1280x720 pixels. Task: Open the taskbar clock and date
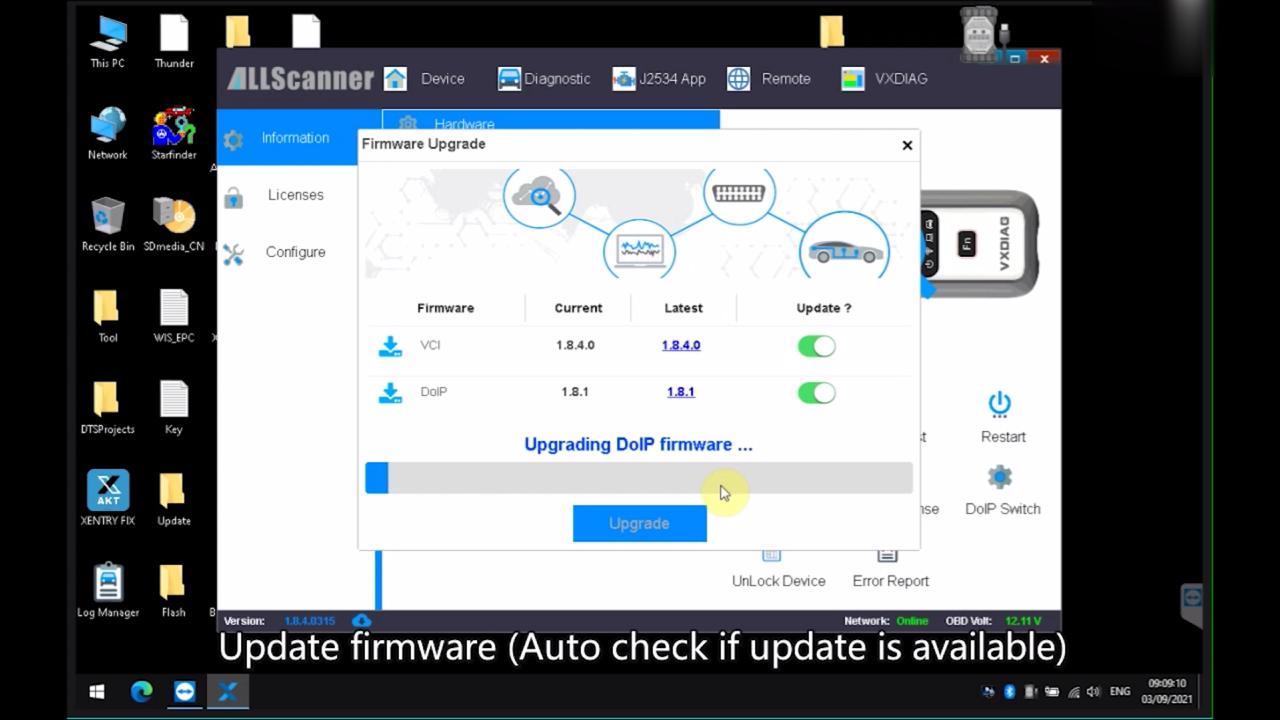[1166, 691]
